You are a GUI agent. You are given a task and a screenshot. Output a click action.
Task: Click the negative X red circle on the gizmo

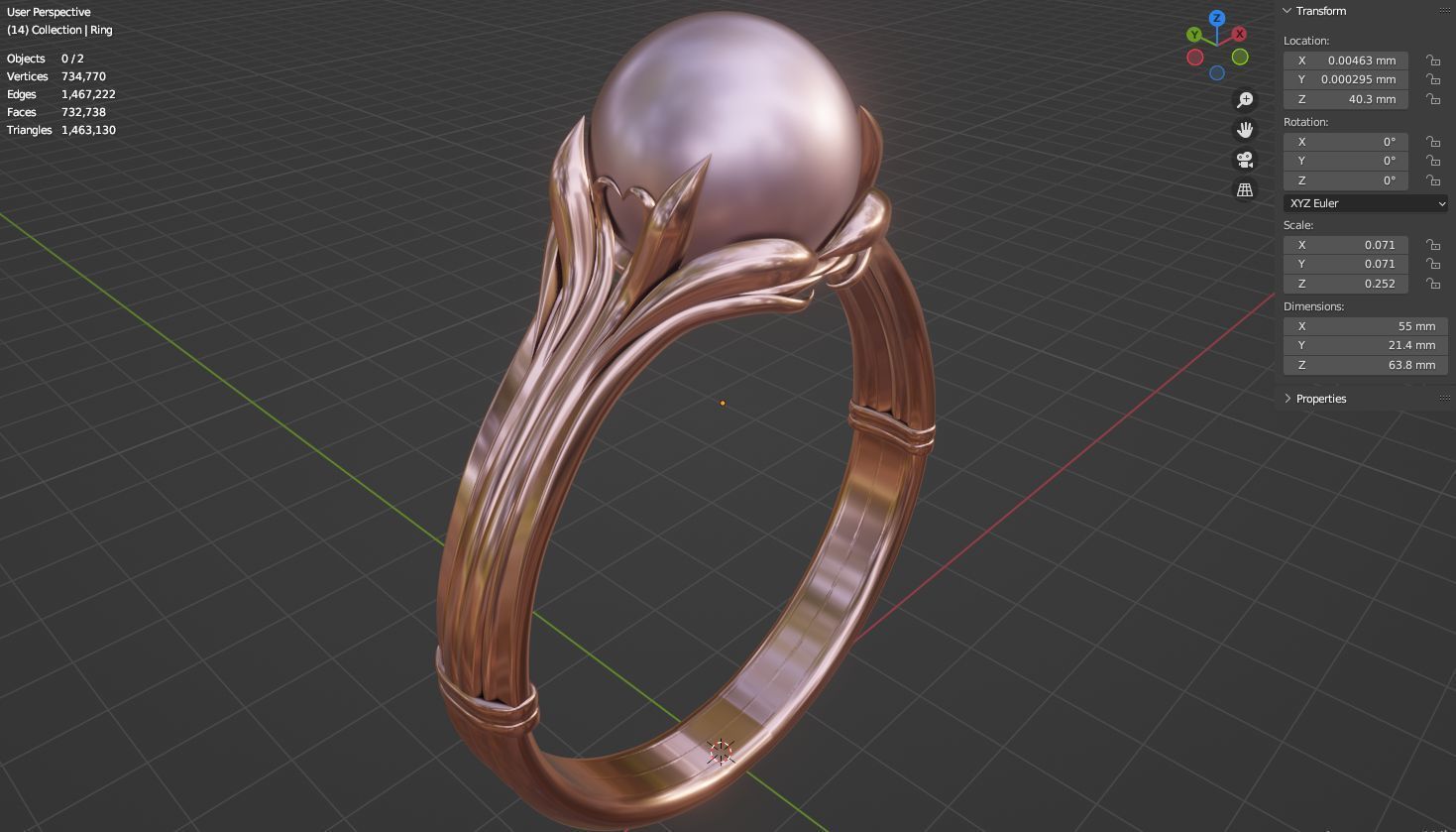coord(1195,58)
